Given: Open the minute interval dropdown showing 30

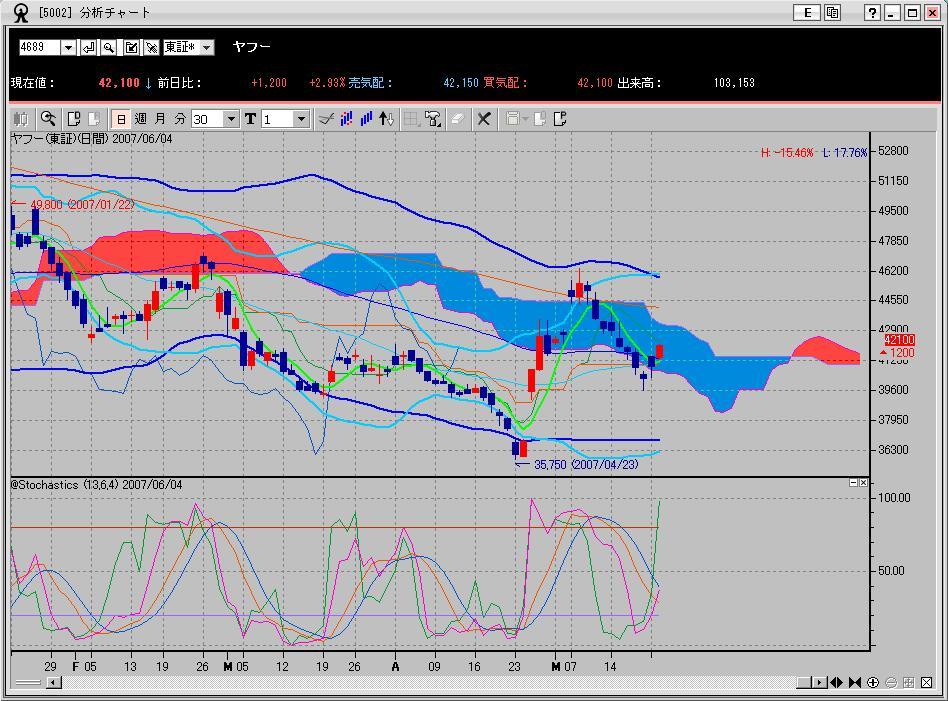Looking at the screenshot, I should [x=231, y=119].
